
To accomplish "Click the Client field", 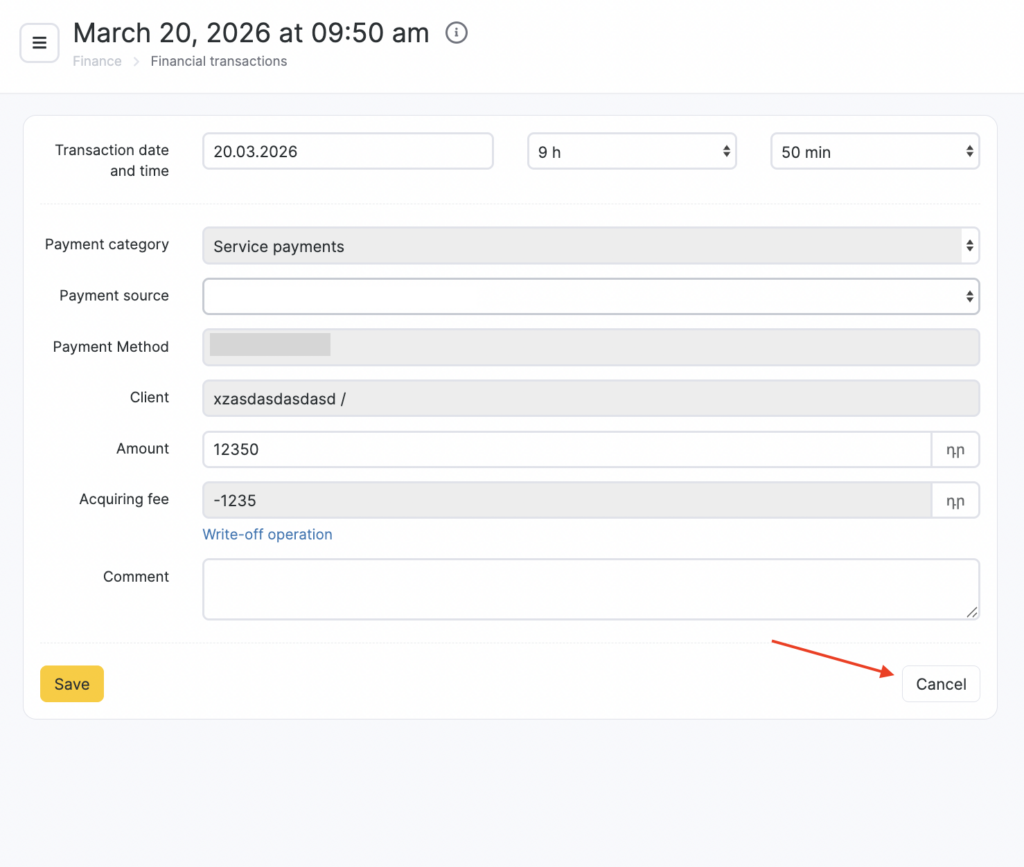I will 590,398.
